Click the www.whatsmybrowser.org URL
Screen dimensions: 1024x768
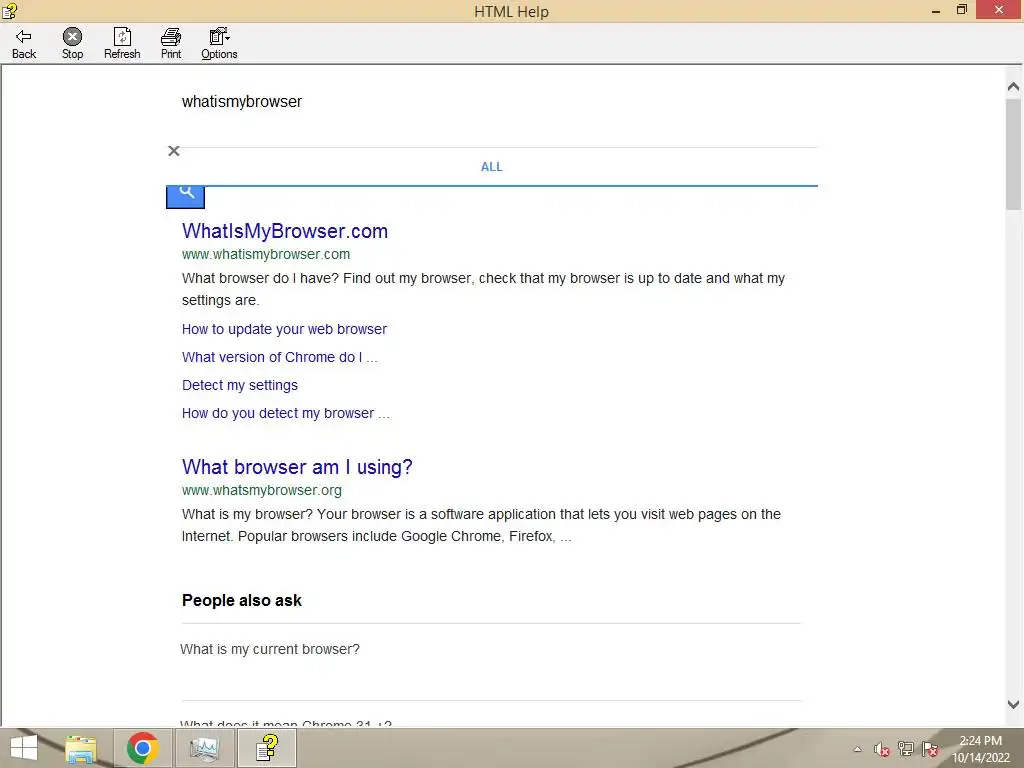[x=262, y=490]
